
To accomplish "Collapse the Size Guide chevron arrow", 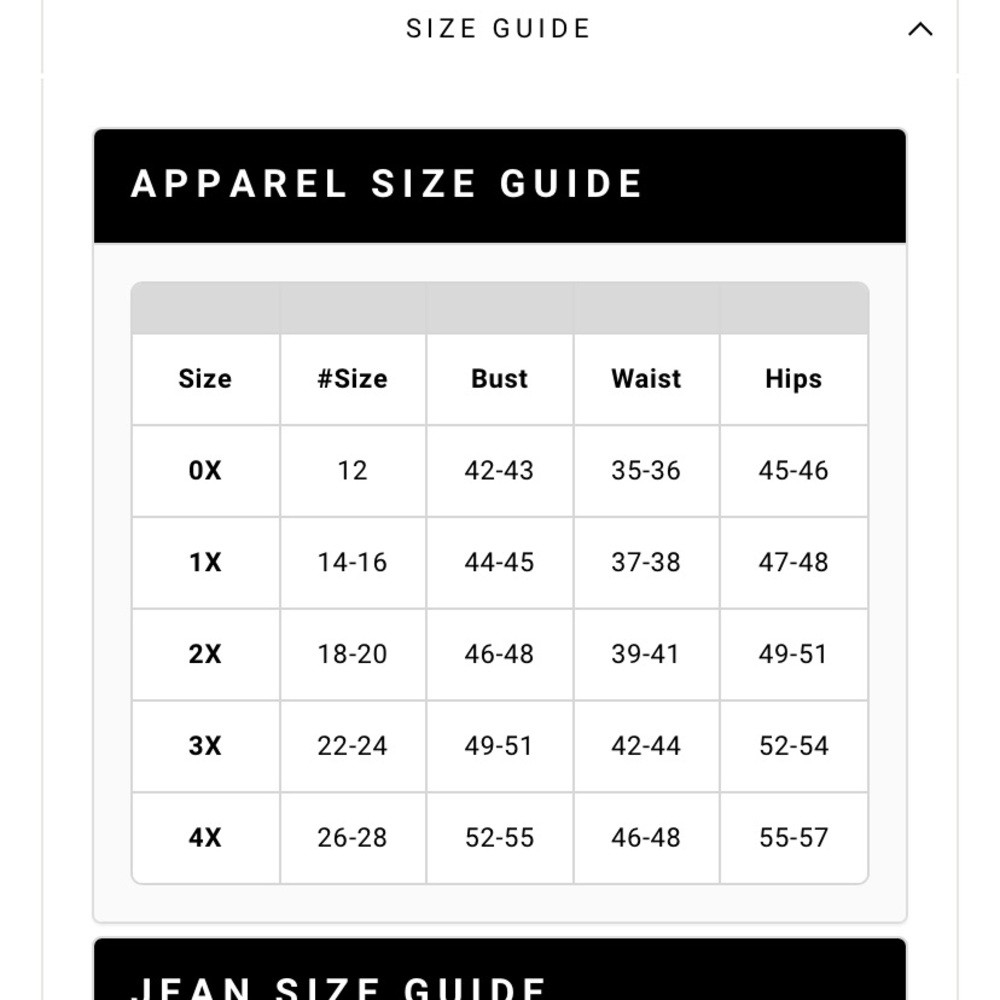I will pyautogui.click(x=920, y=29).
